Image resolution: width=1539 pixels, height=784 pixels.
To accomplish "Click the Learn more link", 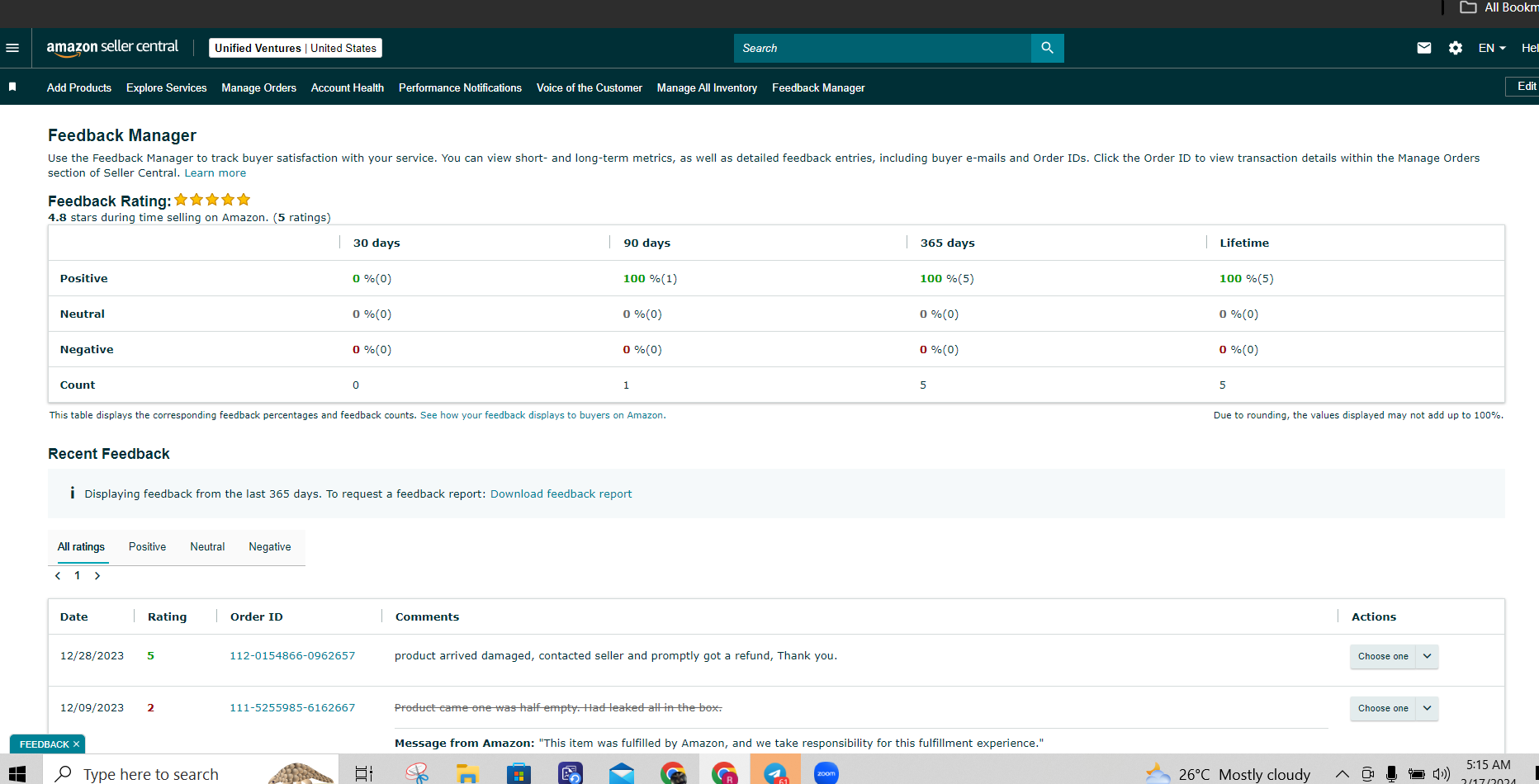I will [215, 172].
